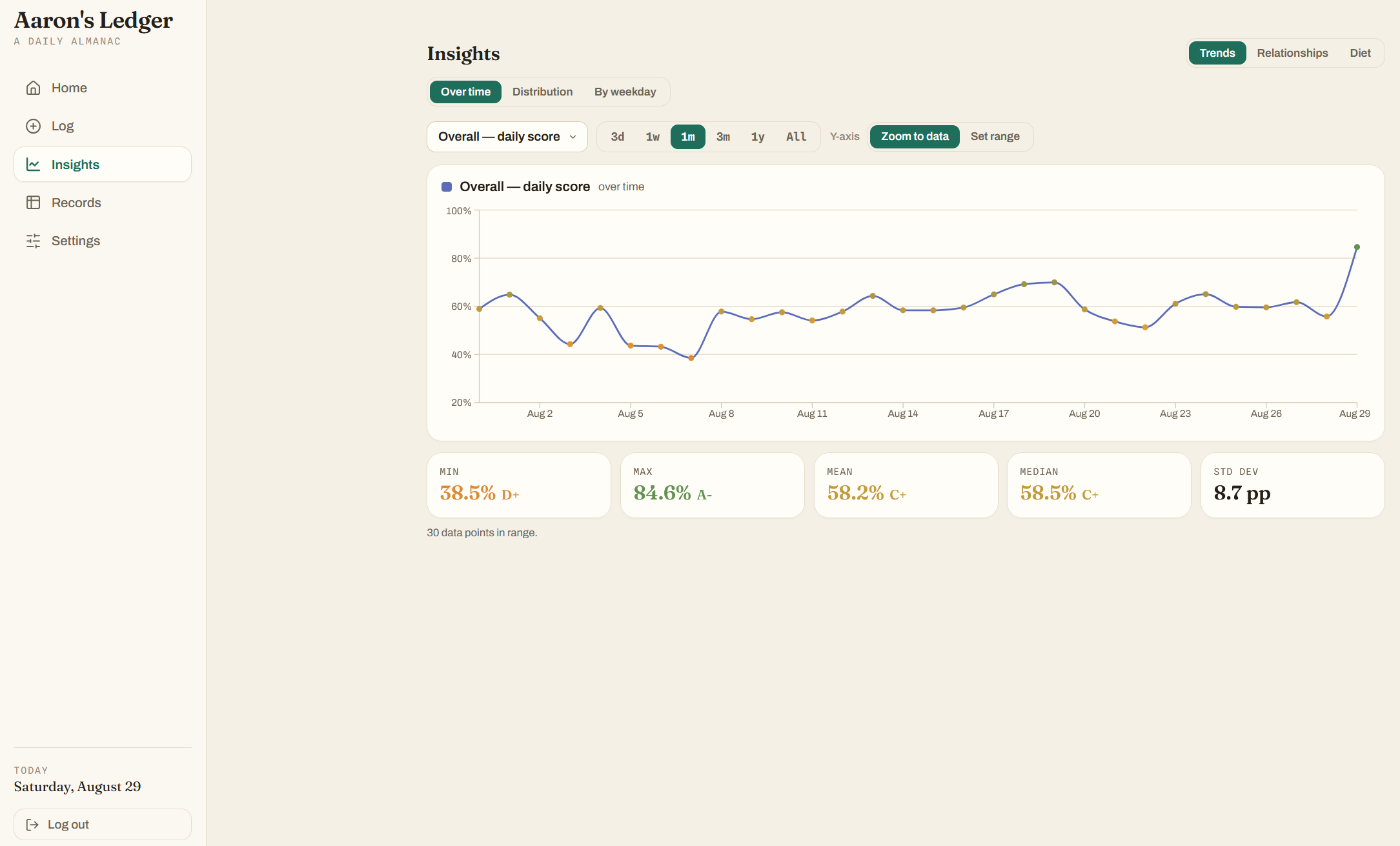
Task: Enable Set range Y-axis mode
Action: click(995, 137)
